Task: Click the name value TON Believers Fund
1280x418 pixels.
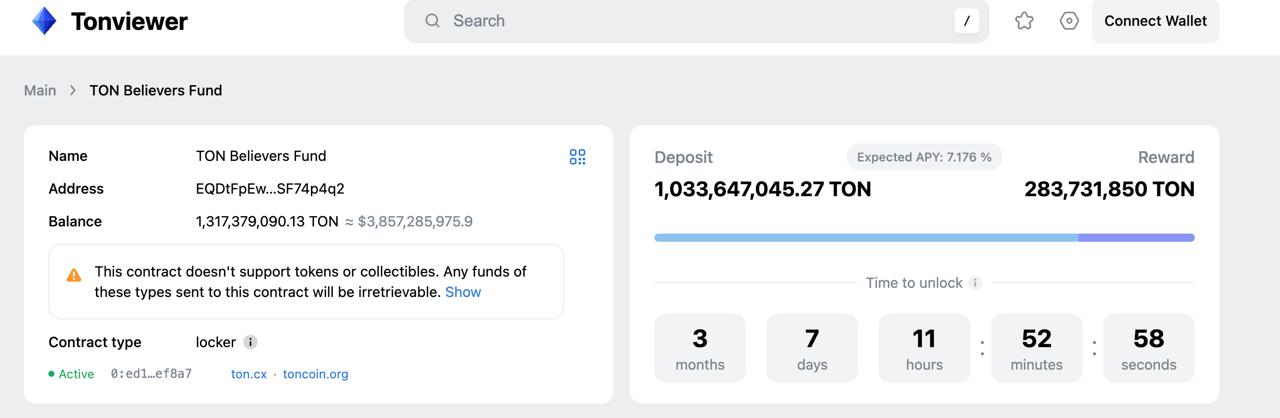Action: click(261, 156)
